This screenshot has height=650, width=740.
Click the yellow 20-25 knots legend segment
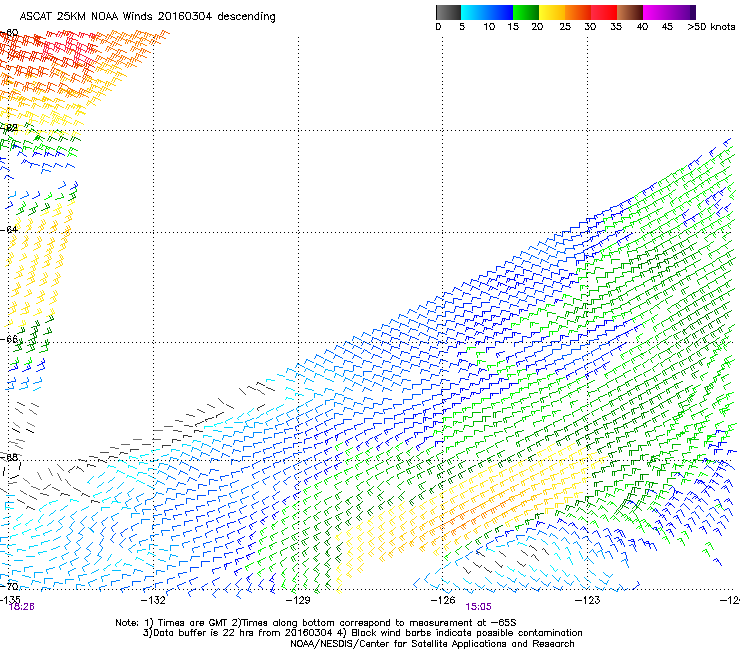[552, 12]
